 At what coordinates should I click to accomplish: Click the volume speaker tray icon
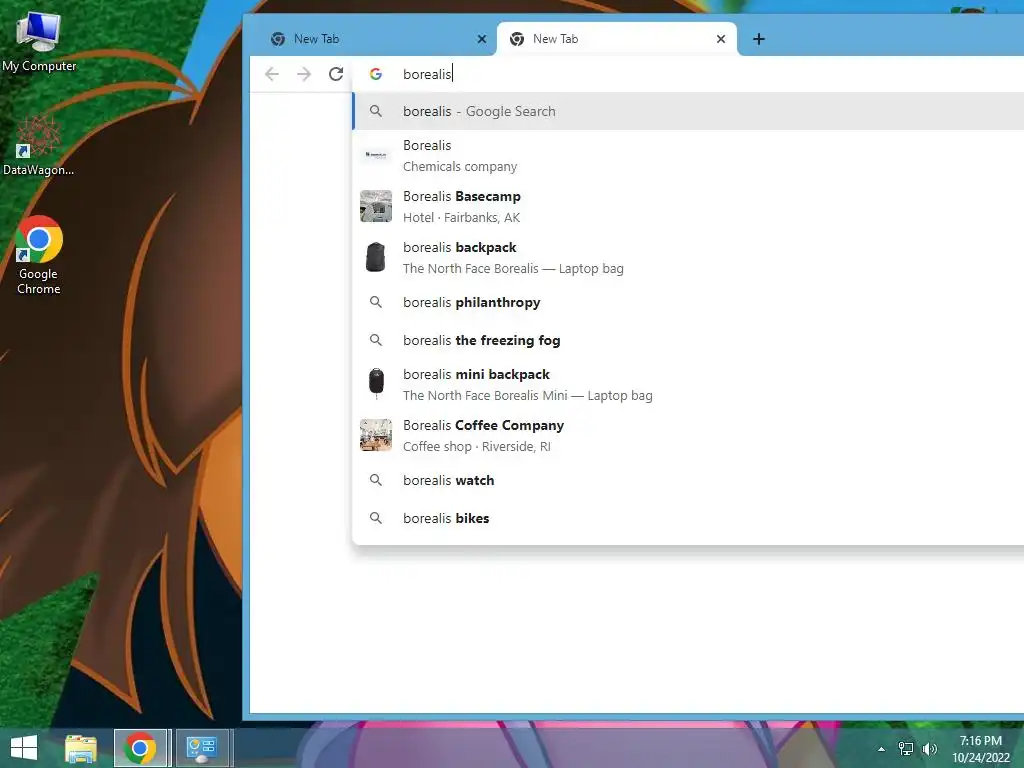point(929,749)
